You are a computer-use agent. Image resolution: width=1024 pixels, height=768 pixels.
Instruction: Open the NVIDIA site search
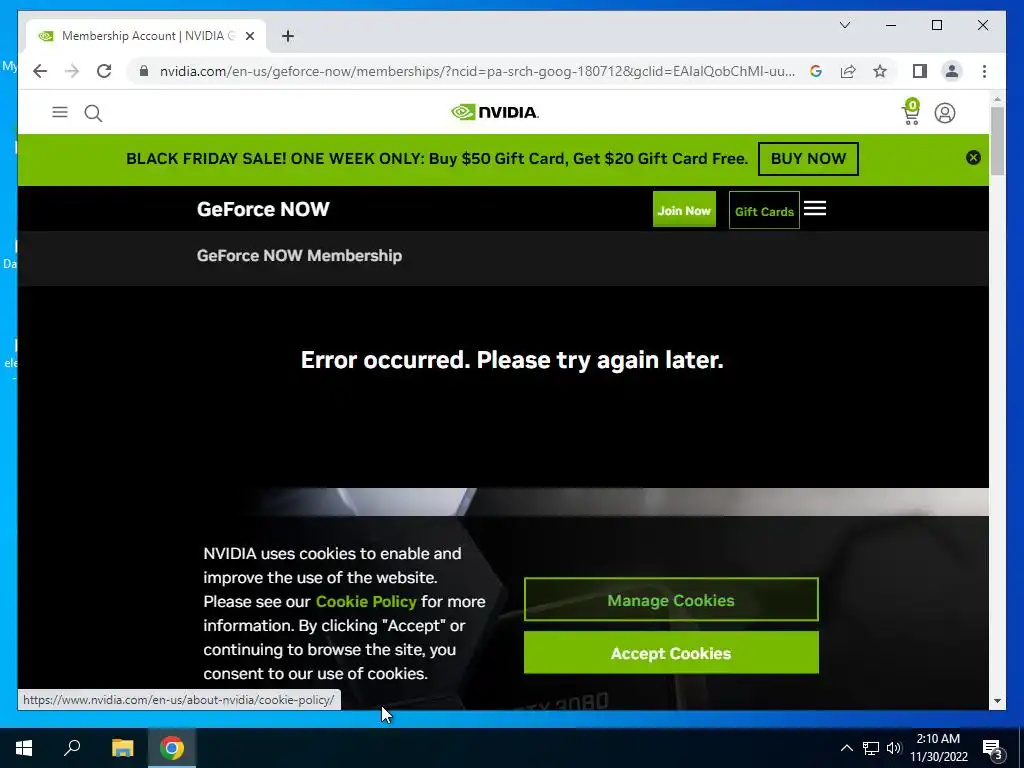(93, 113)
